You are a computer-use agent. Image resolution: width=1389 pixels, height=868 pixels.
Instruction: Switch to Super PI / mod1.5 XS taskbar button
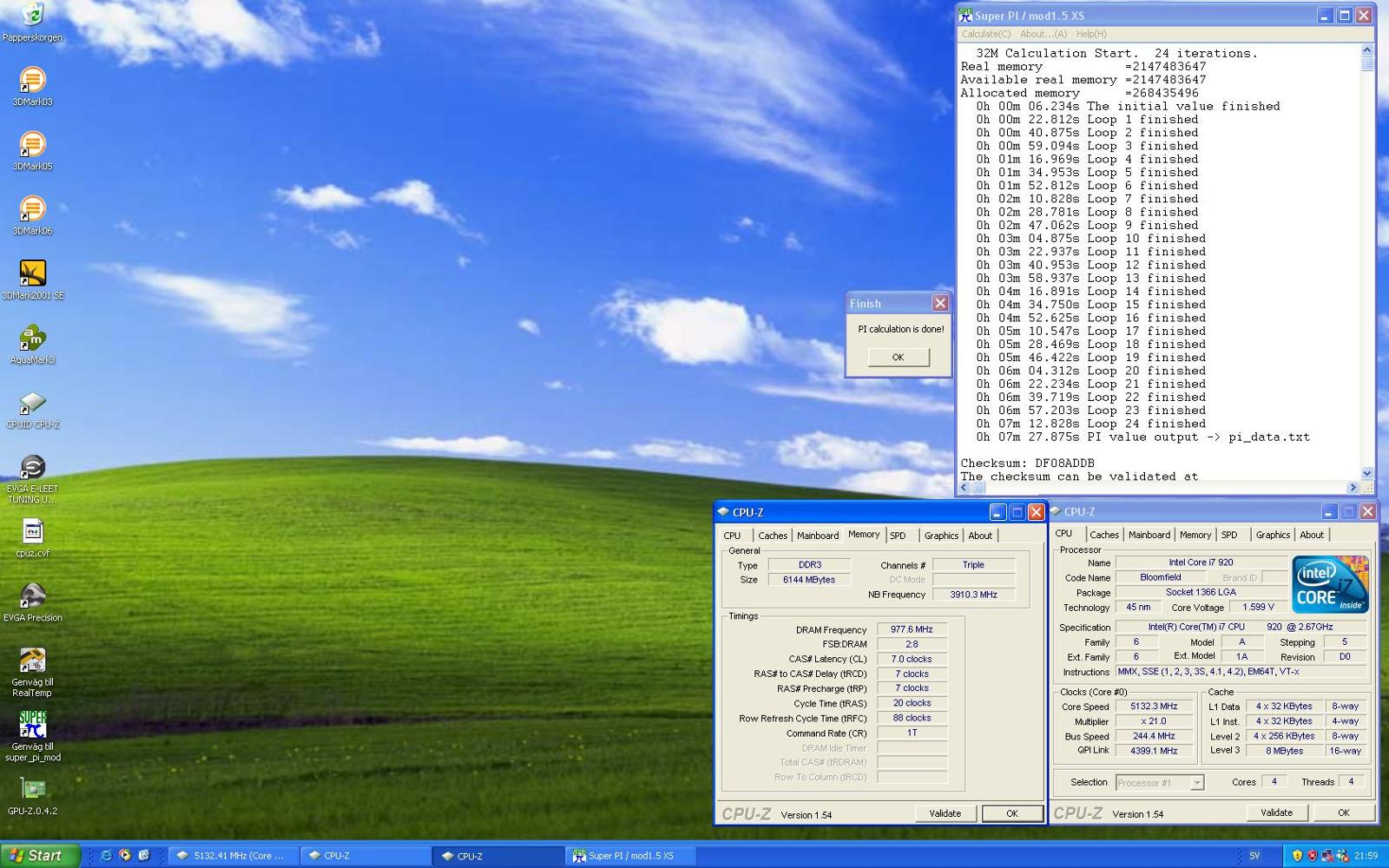[631, 856]
